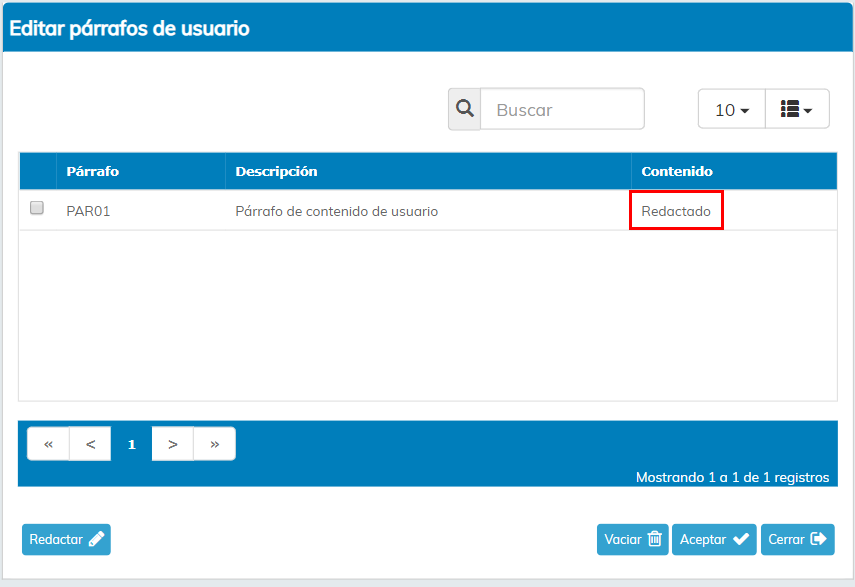Tick the checkbox for row PAR01
This screenshot has height=587, width=855.
(37, 208)
